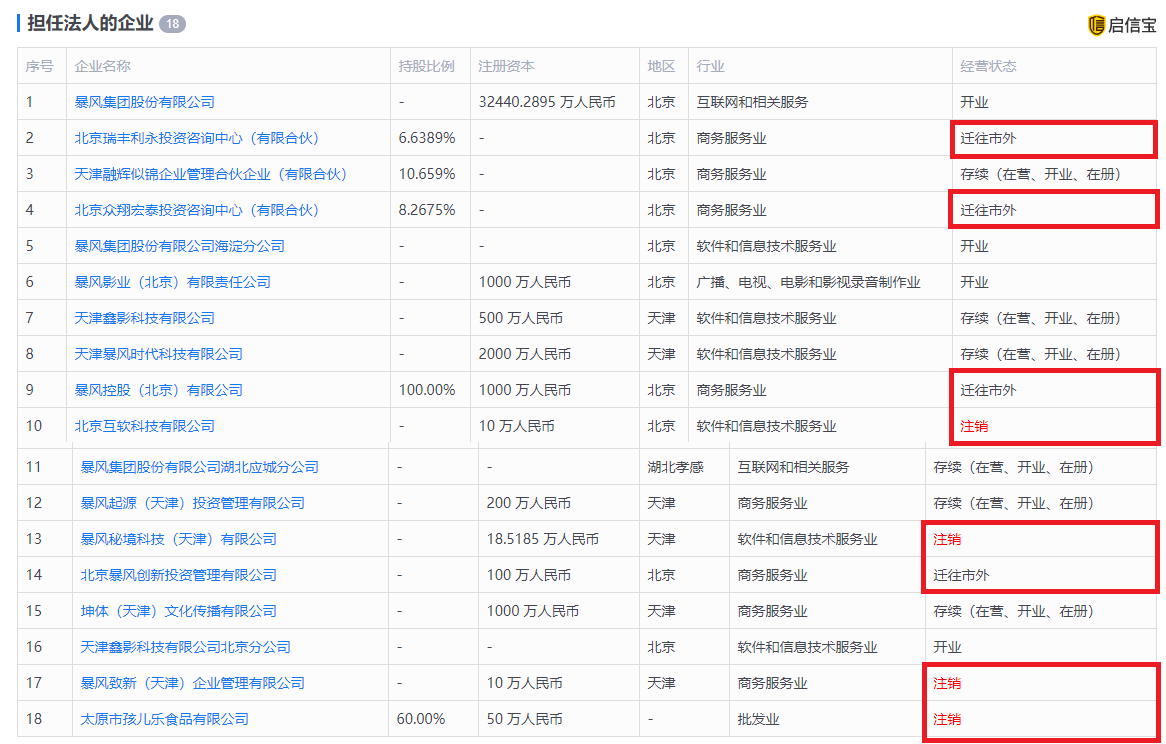
Task: Open 暴风集团股份有限公司 company link
Action: [144, 103]
